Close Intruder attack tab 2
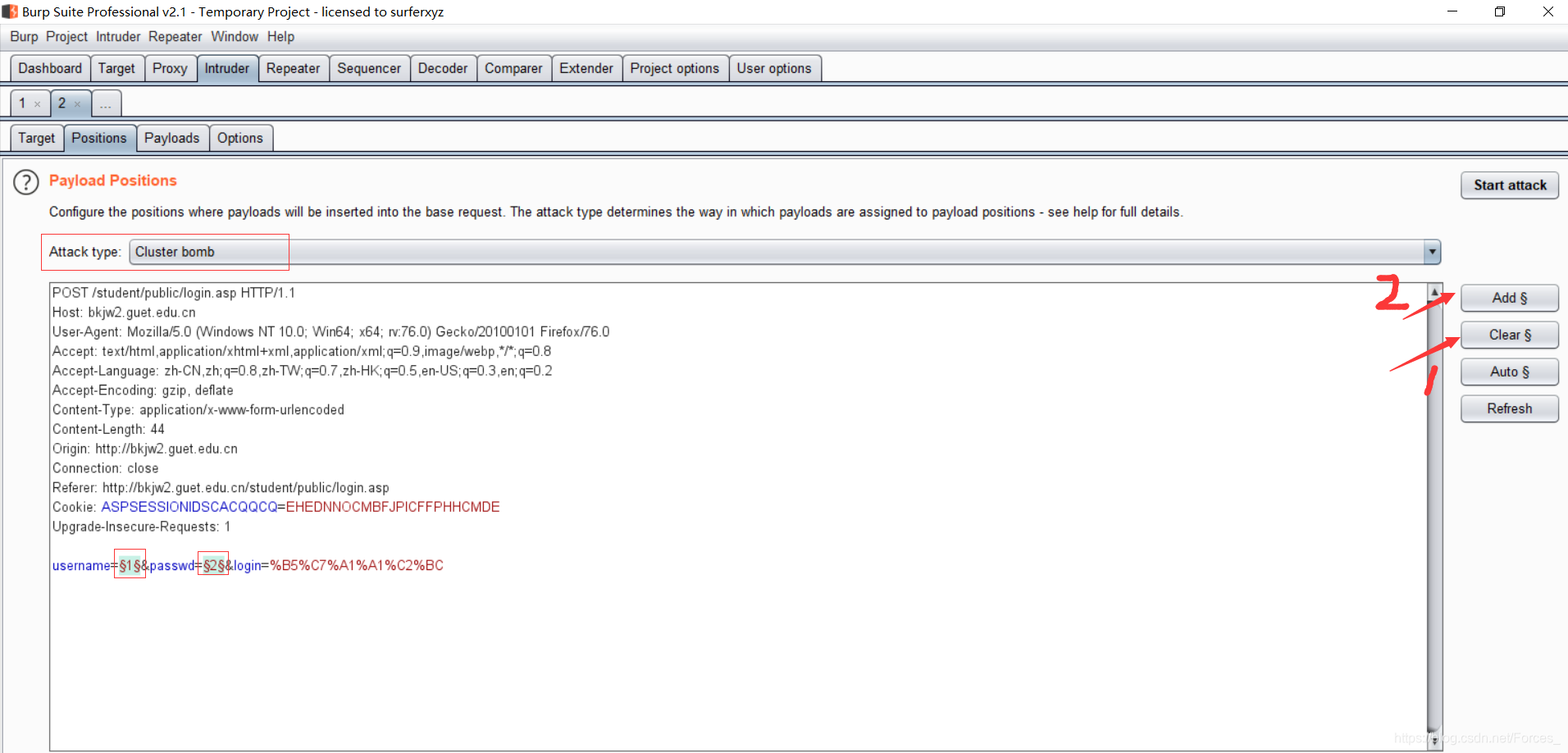The width and height of the screenshot is (1568, 753). coord(78,104)
